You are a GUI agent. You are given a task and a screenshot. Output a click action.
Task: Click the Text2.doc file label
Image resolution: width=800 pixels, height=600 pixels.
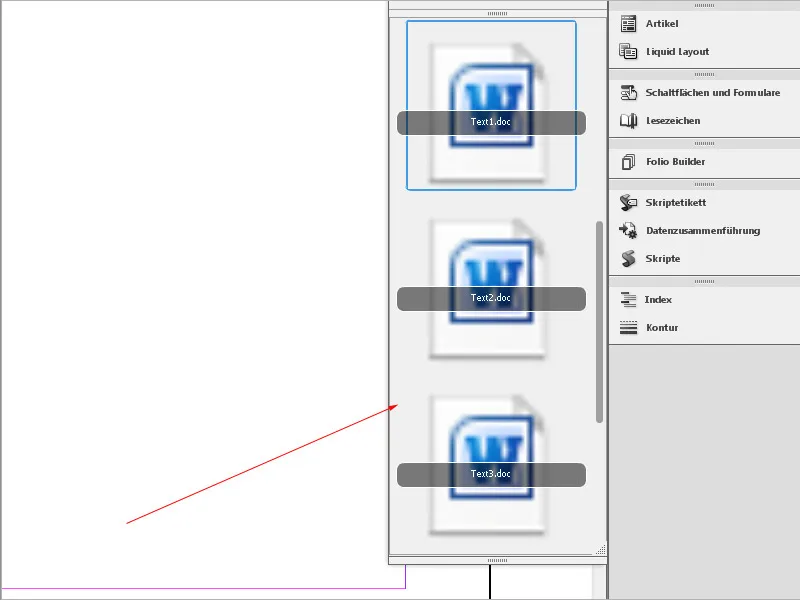[491, 296]
